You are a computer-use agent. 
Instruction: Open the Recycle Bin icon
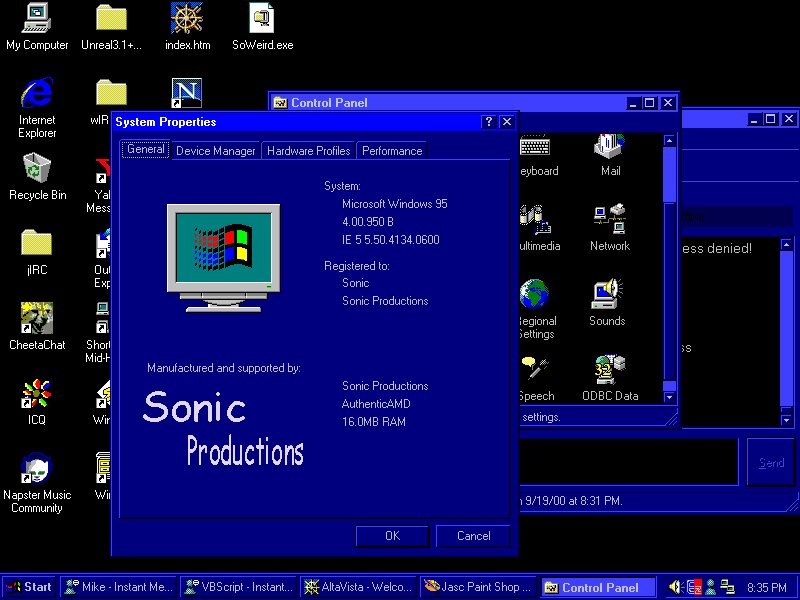coord(37,168)
